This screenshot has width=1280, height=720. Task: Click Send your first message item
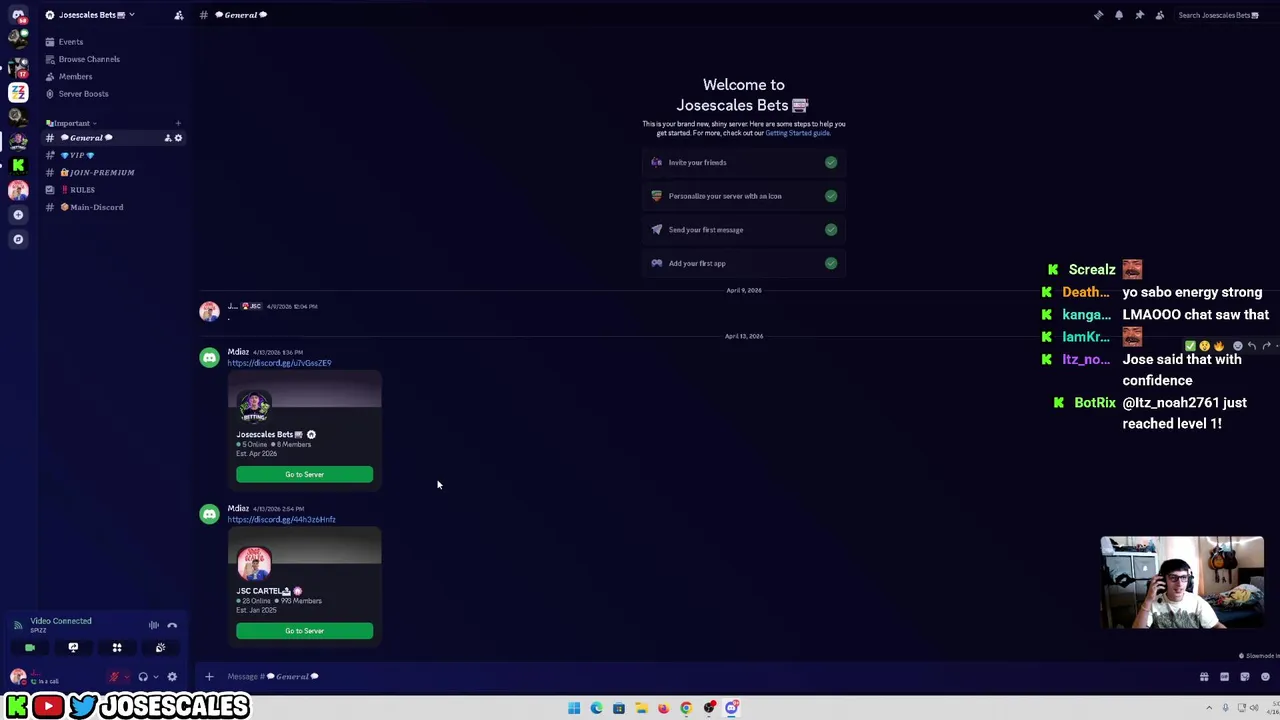coord(744,230)
